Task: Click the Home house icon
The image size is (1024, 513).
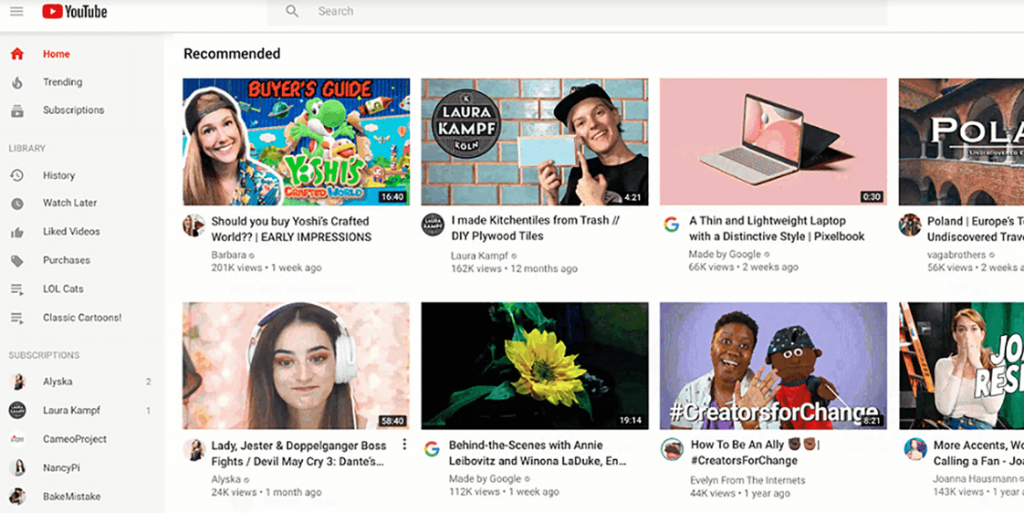Action: coord(17,54)
